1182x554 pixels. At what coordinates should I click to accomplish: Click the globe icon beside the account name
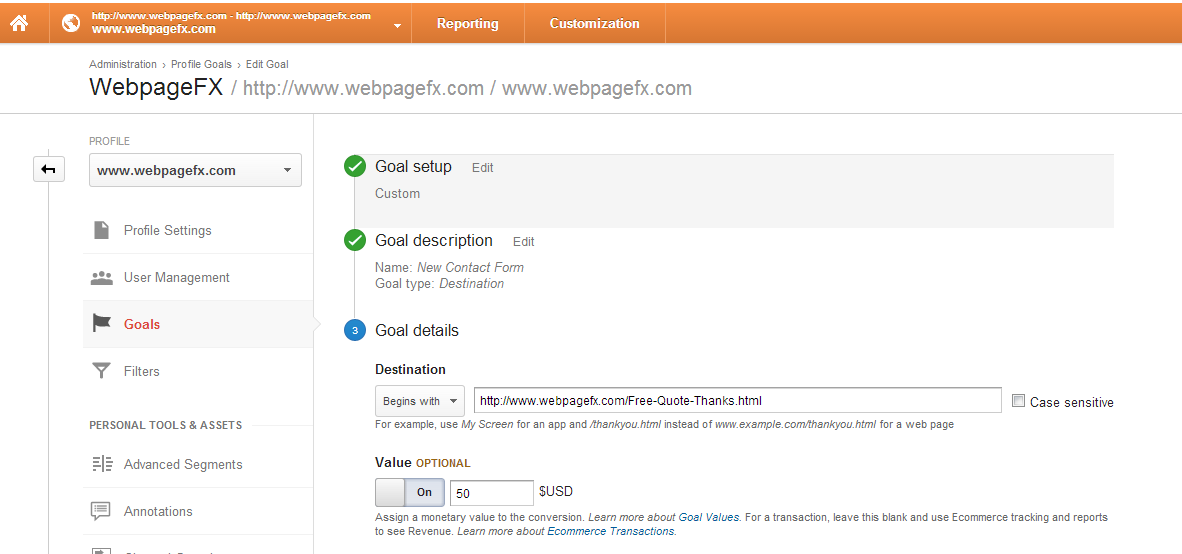[71, 23]
